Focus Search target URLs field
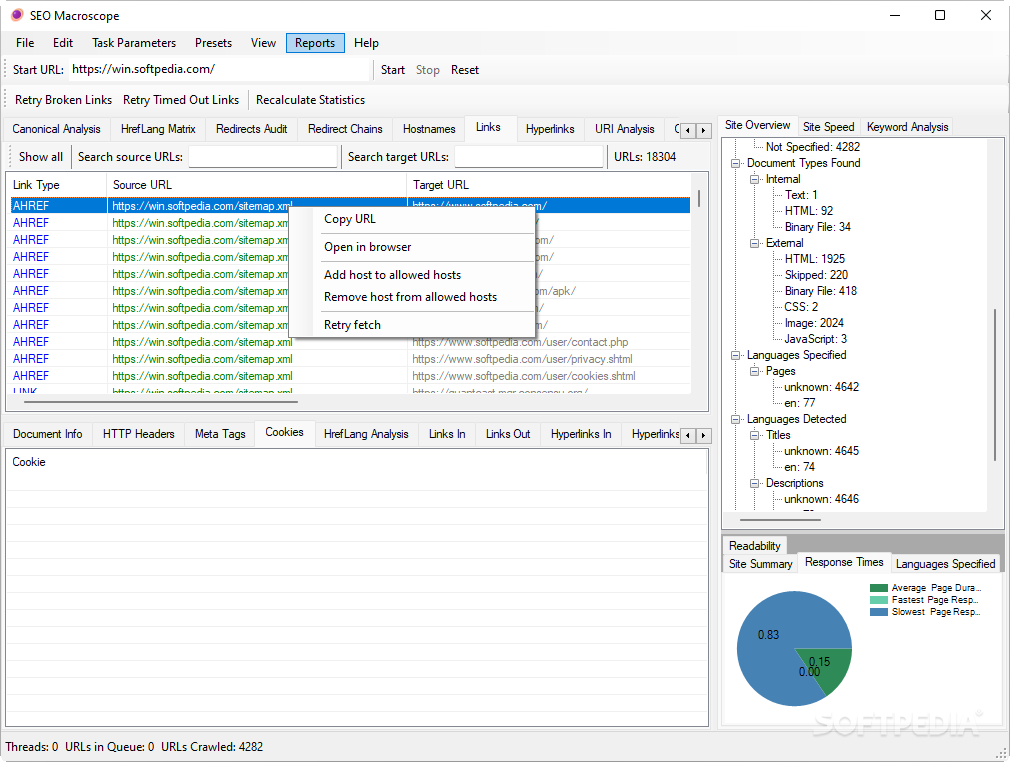Image resolution: width=1010 pixels, height=762 pixels. coord(528,157)
